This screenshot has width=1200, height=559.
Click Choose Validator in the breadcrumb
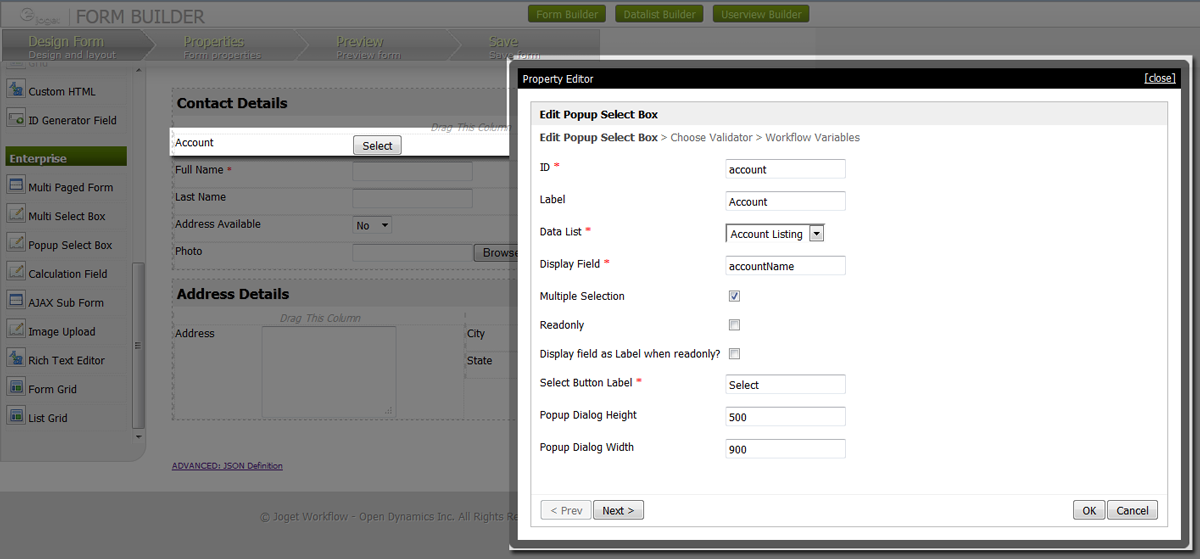(711, 138)
